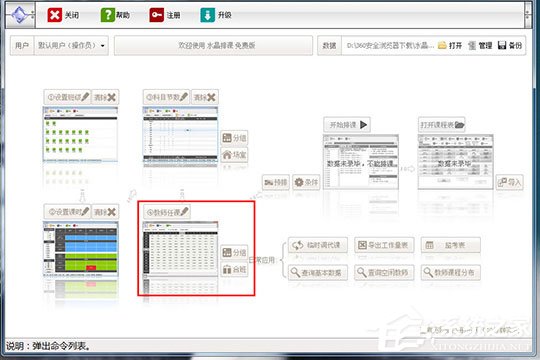Click the 欢迎使用 水晶排课 免费版 banner

[x=214, y=45]
